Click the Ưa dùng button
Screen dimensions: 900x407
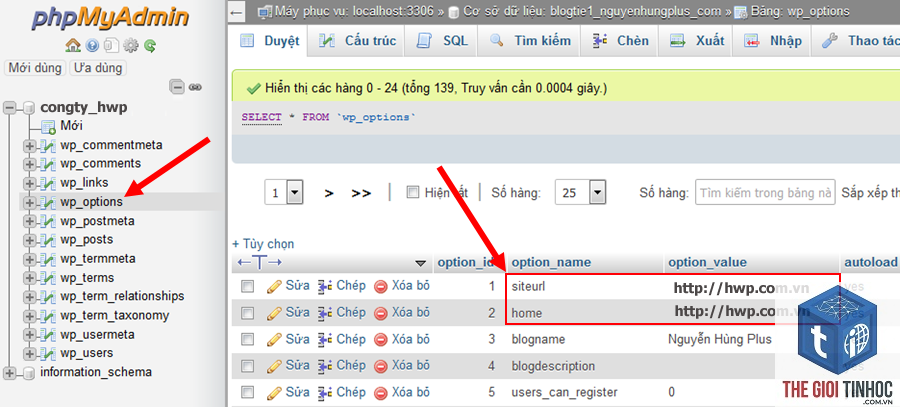click(98, 68)
